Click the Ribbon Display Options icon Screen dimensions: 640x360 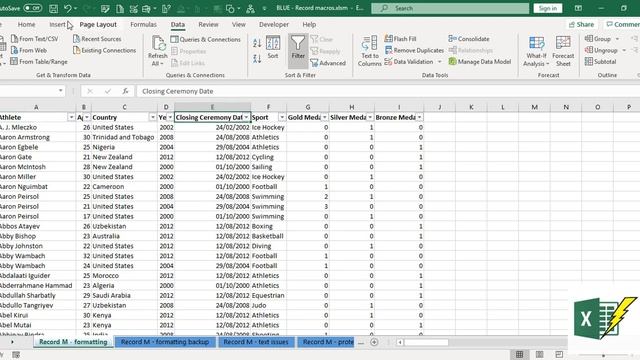578,8
